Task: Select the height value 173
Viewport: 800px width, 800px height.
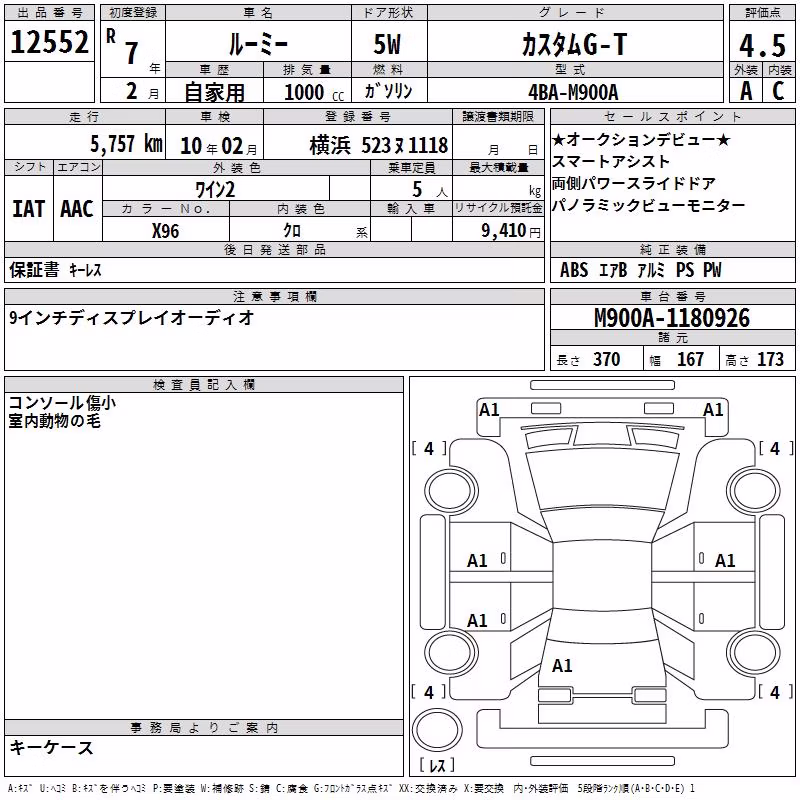Action: click(x=770, y=359)
